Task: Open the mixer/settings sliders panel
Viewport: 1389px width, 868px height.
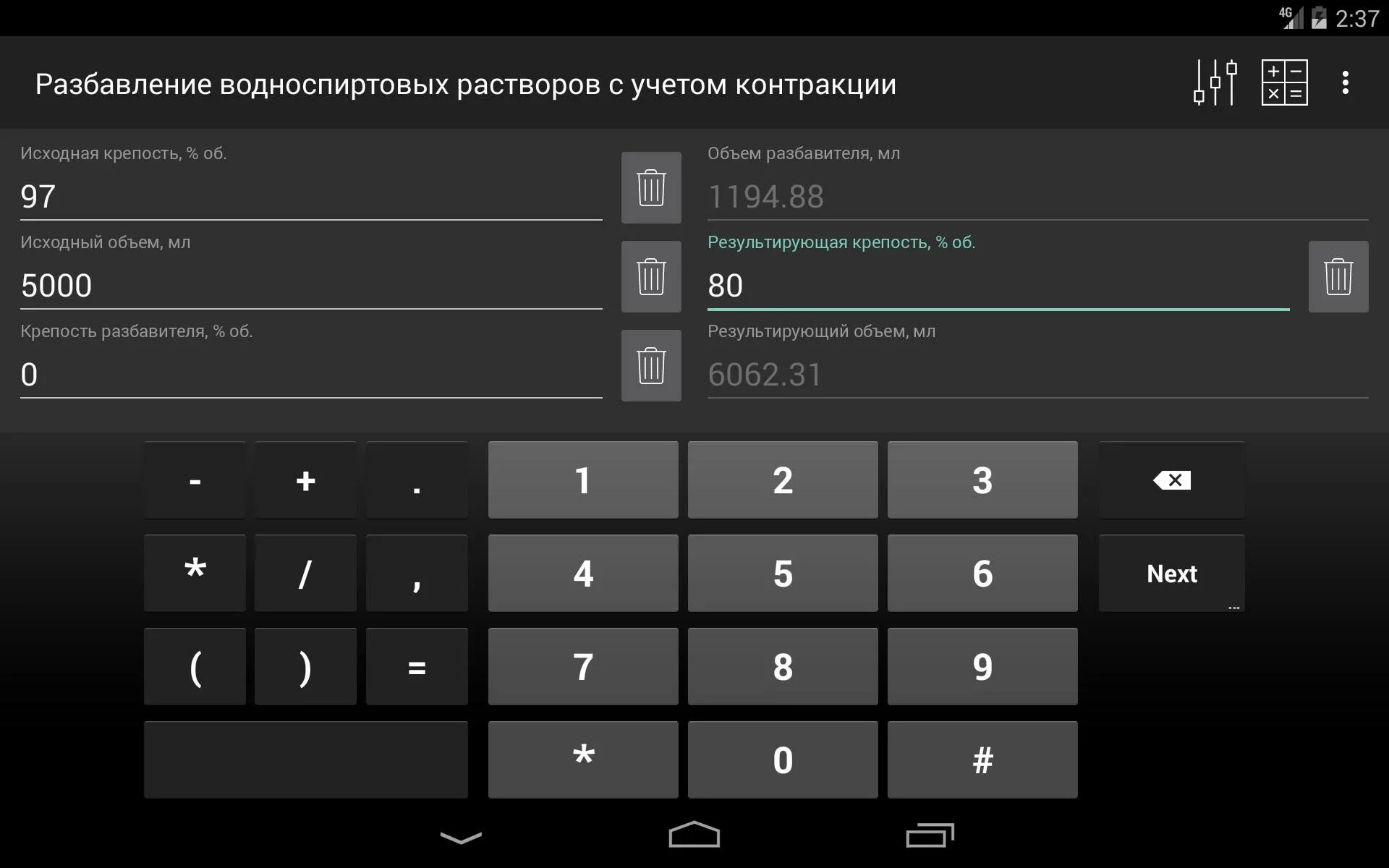Action: (1216, 83)
